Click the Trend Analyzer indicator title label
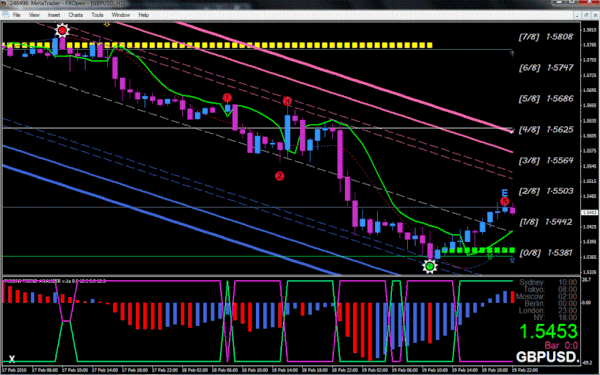The width and height of the screenshot is (600, 375). click(55, 281)
